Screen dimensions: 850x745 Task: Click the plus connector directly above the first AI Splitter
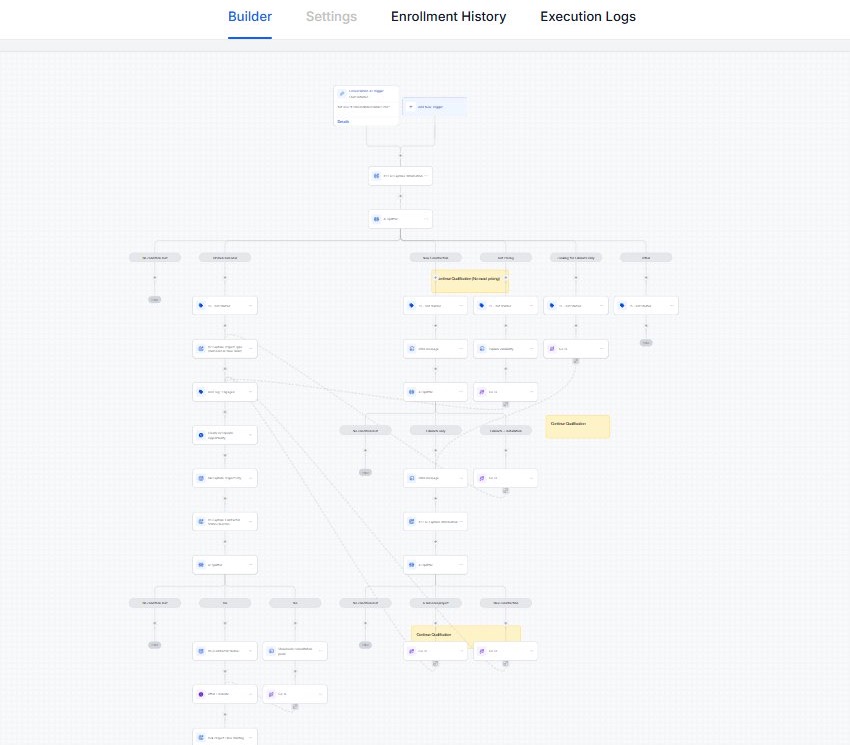[x=401, y=196]
